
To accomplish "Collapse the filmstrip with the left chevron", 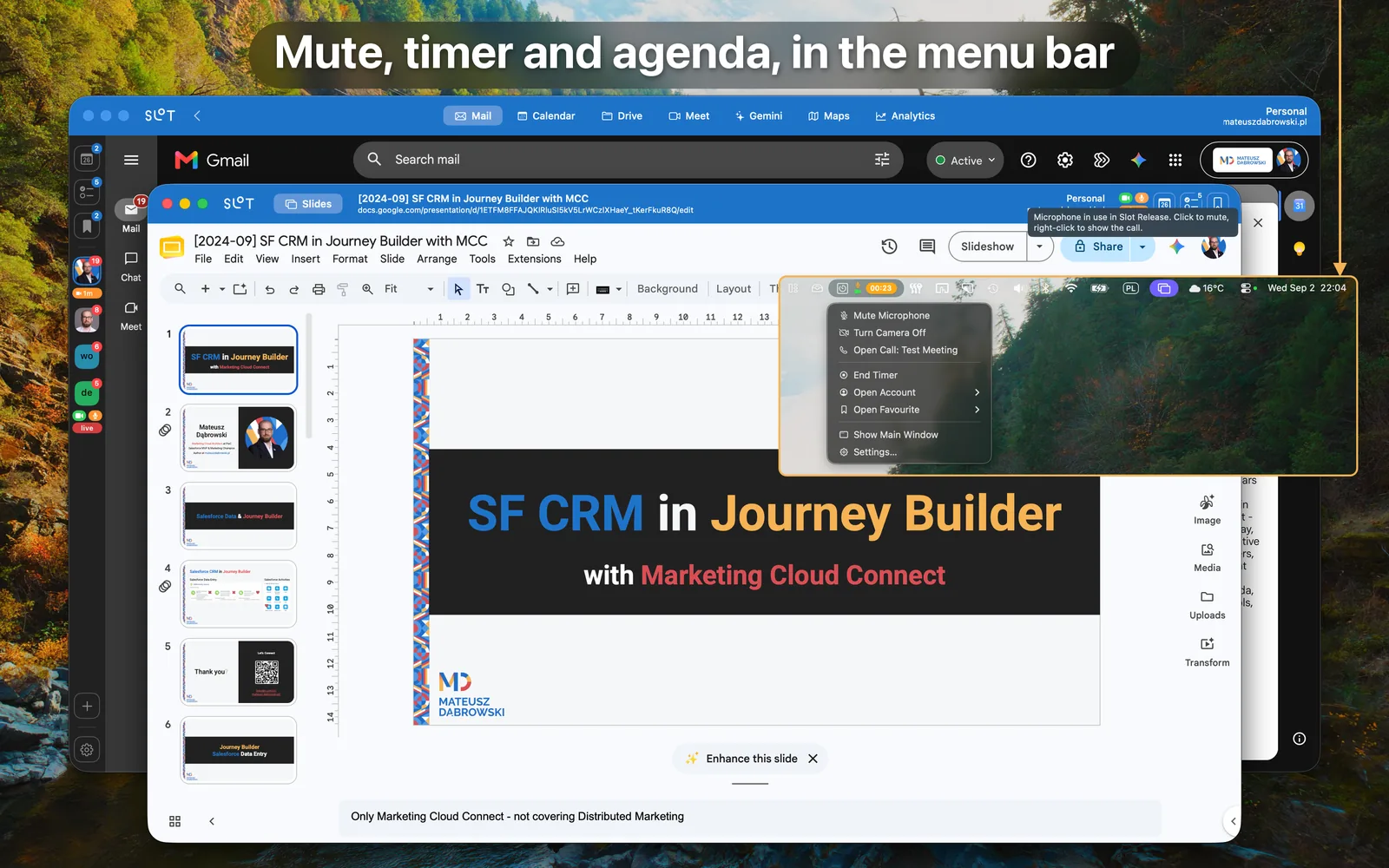I will [x=212, y=821].
